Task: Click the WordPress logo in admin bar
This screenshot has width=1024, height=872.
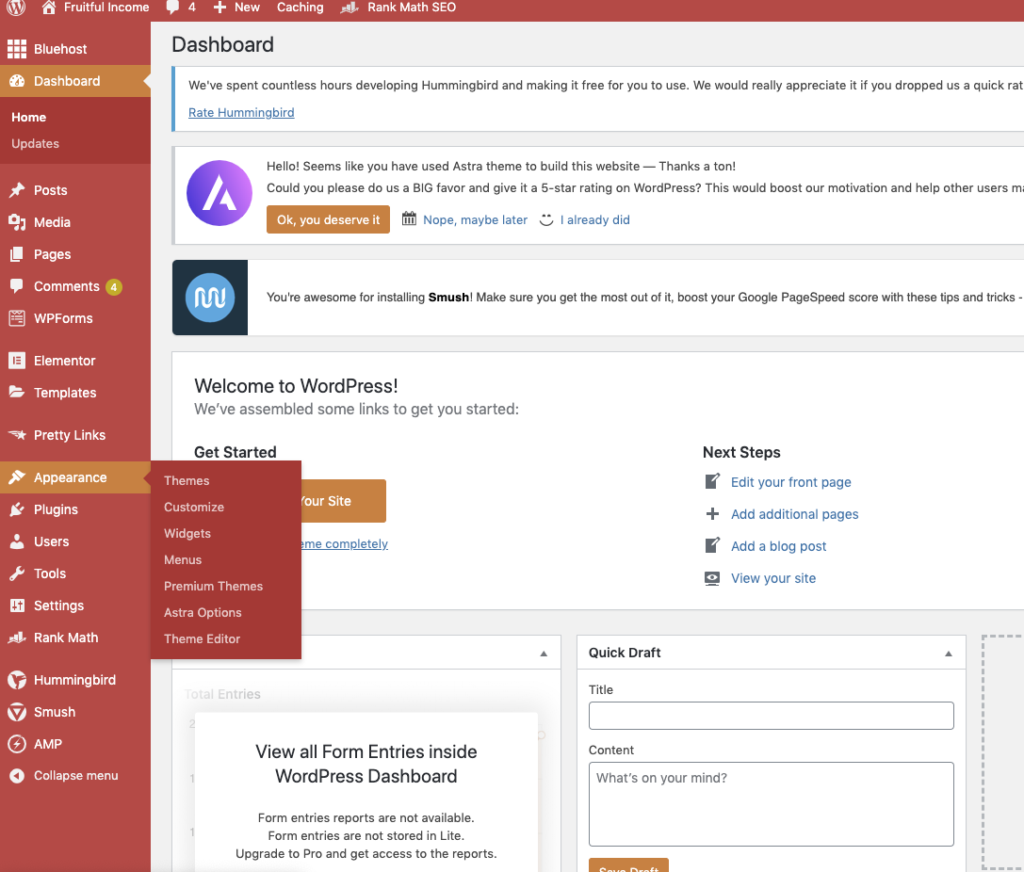Action: point(16,7)
